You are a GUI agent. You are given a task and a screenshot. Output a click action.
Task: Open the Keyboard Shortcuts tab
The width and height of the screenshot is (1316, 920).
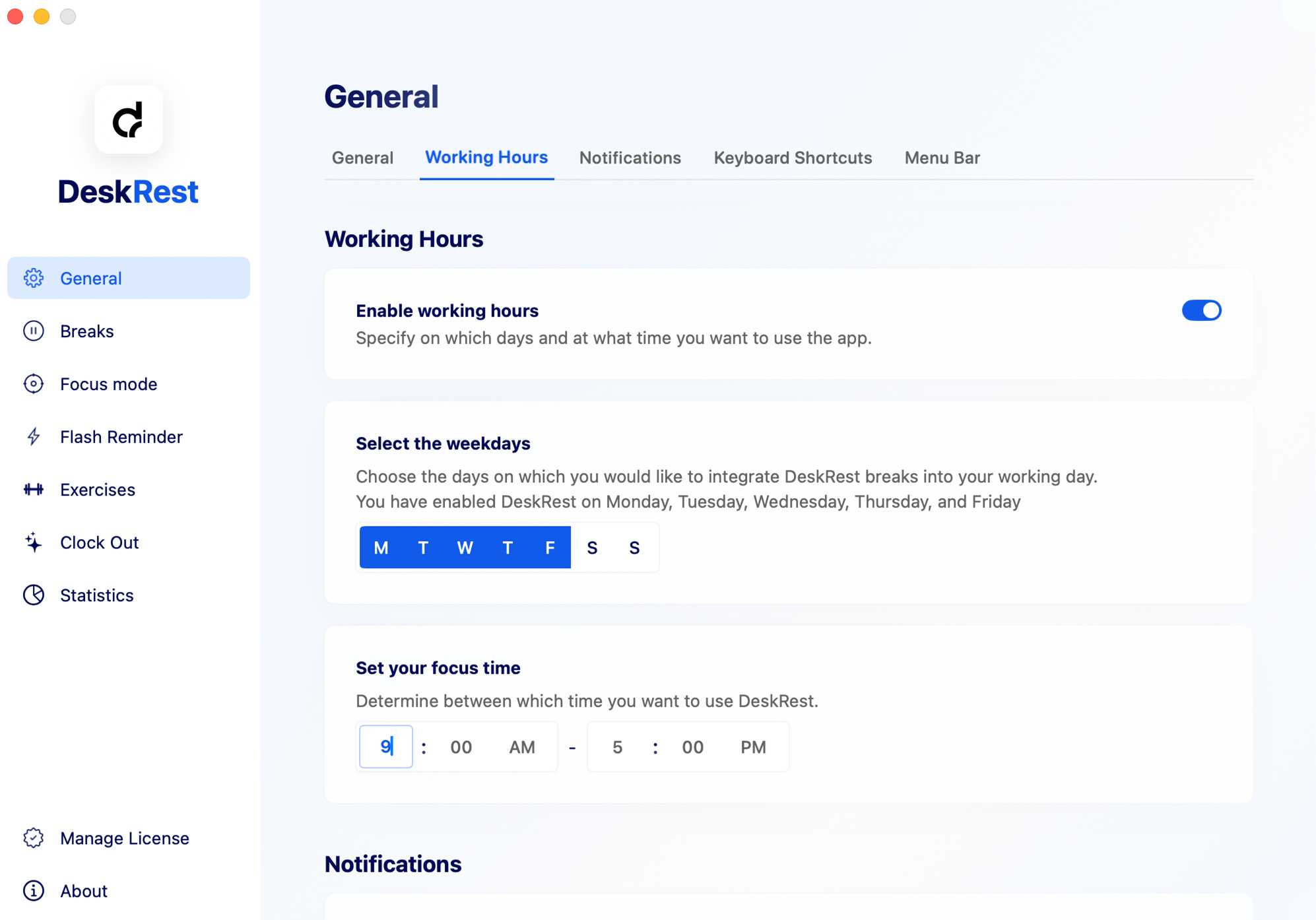pyautogui.click(x=793, y=158)
